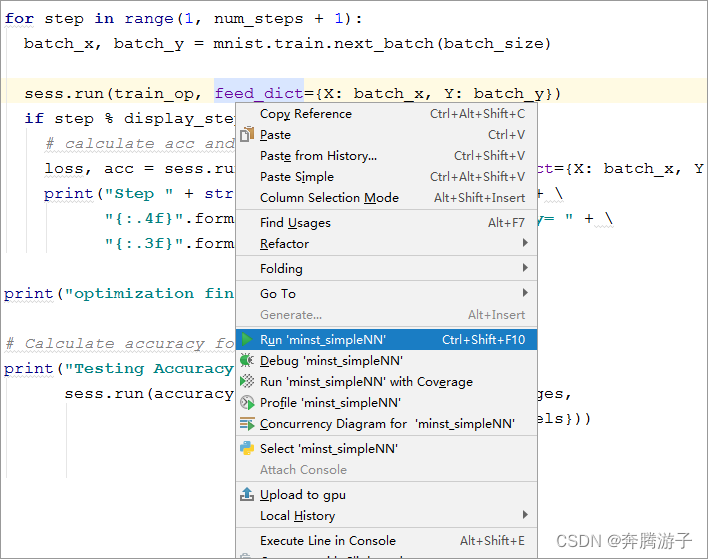This screenshot has height=559, width=708.
Task: Select Paste in the context menu
Action: tap(387, 135)
